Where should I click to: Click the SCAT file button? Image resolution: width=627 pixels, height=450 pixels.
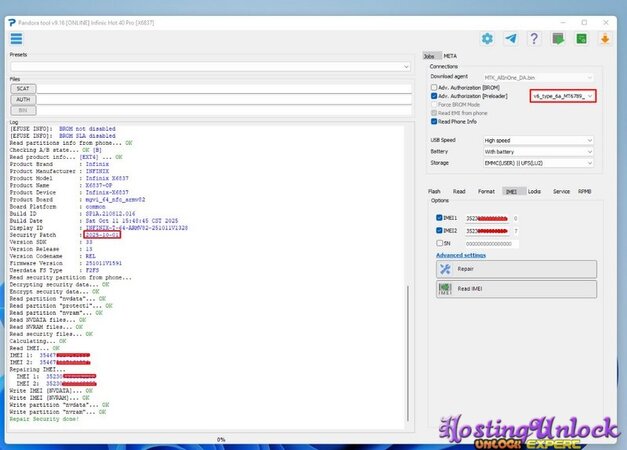tap(22, 88)
